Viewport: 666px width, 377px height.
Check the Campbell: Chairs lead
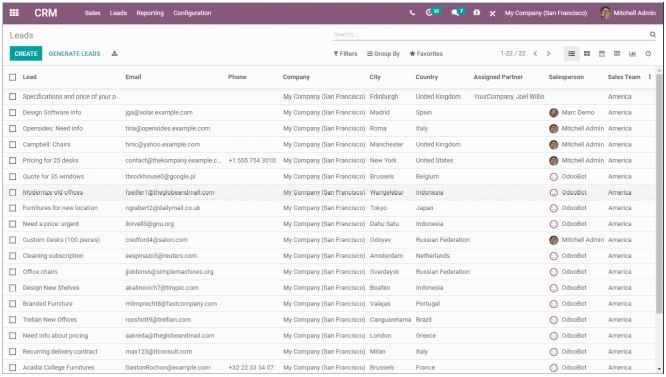click(x=13, y=145)
